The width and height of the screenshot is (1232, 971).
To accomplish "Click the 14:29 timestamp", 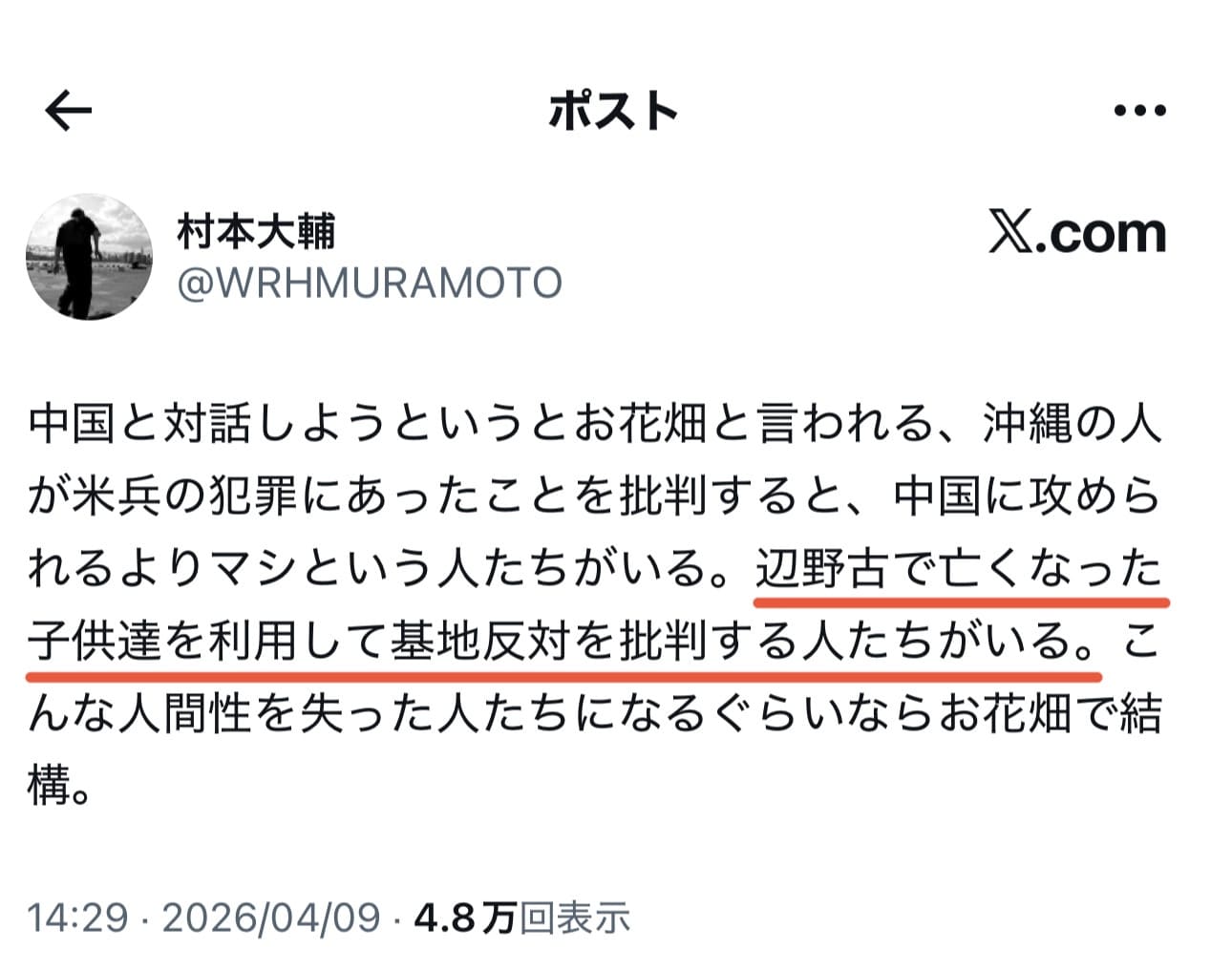I will [77, 918].
